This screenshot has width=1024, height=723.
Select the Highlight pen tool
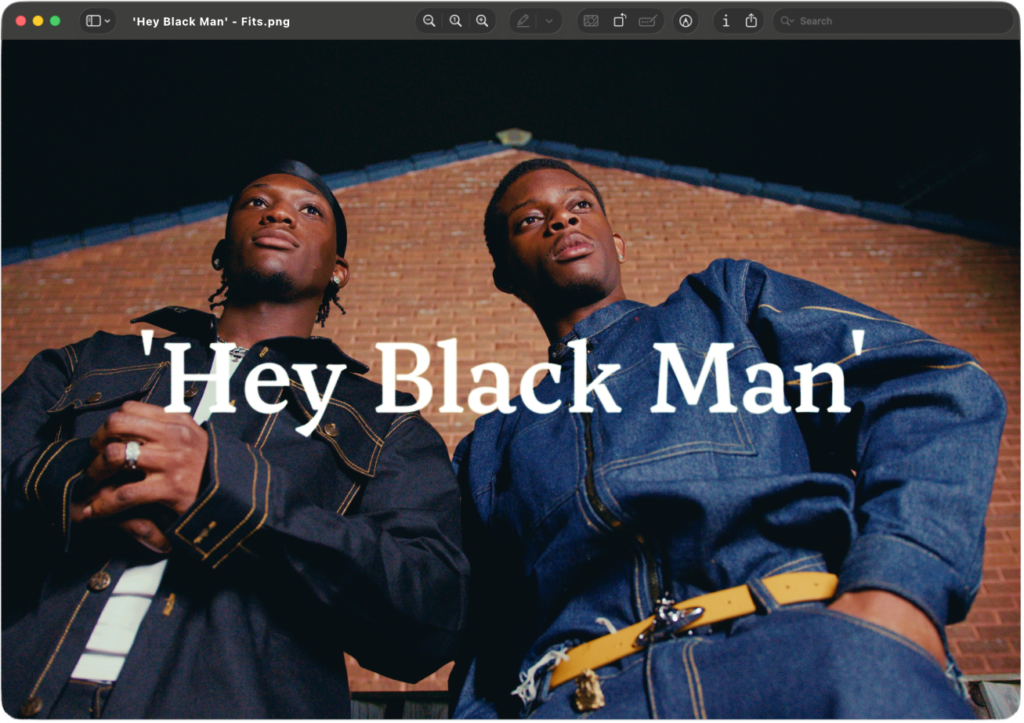[x=523, y=21]
